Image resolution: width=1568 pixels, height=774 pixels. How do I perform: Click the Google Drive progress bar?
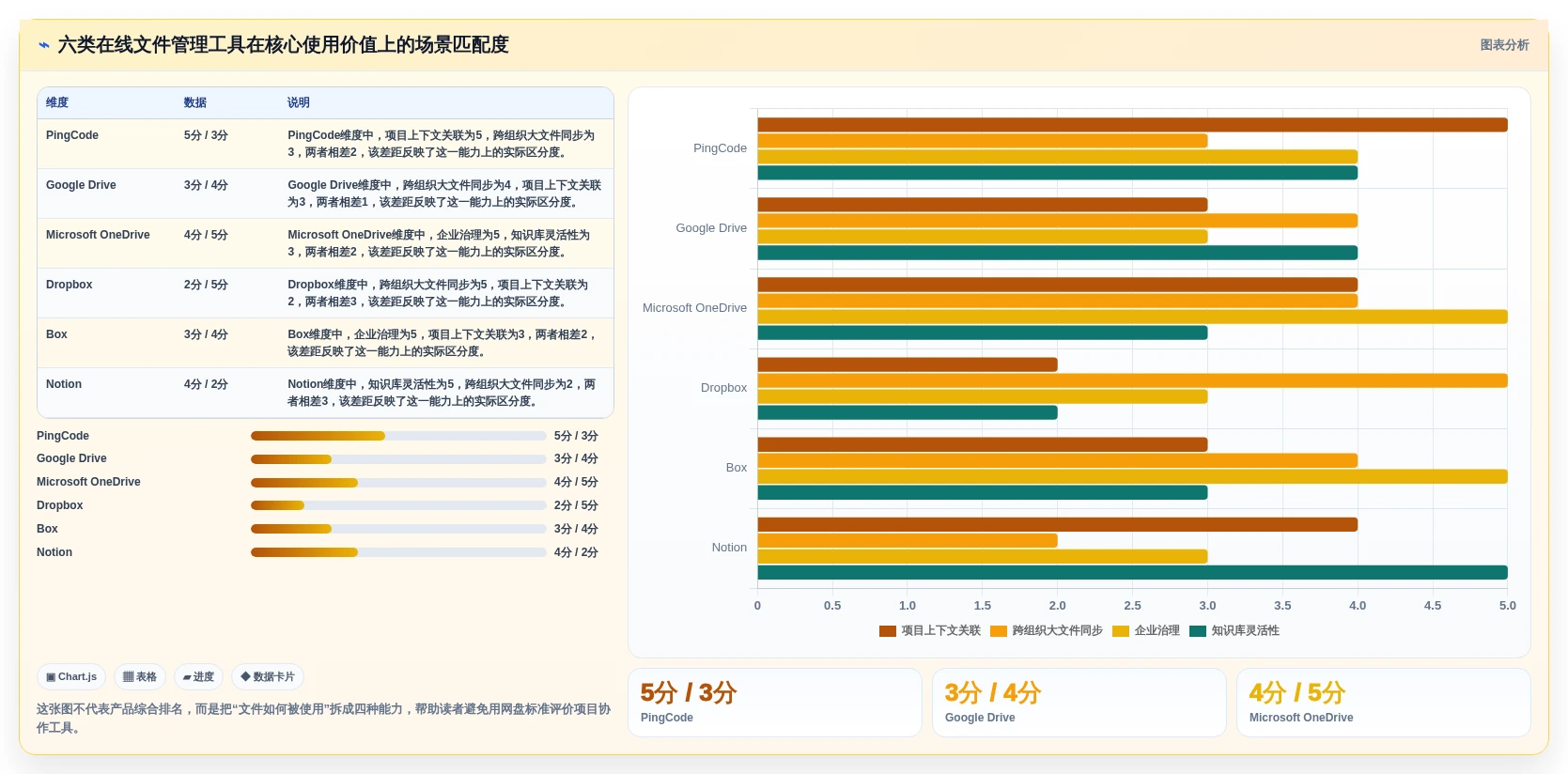398,459
